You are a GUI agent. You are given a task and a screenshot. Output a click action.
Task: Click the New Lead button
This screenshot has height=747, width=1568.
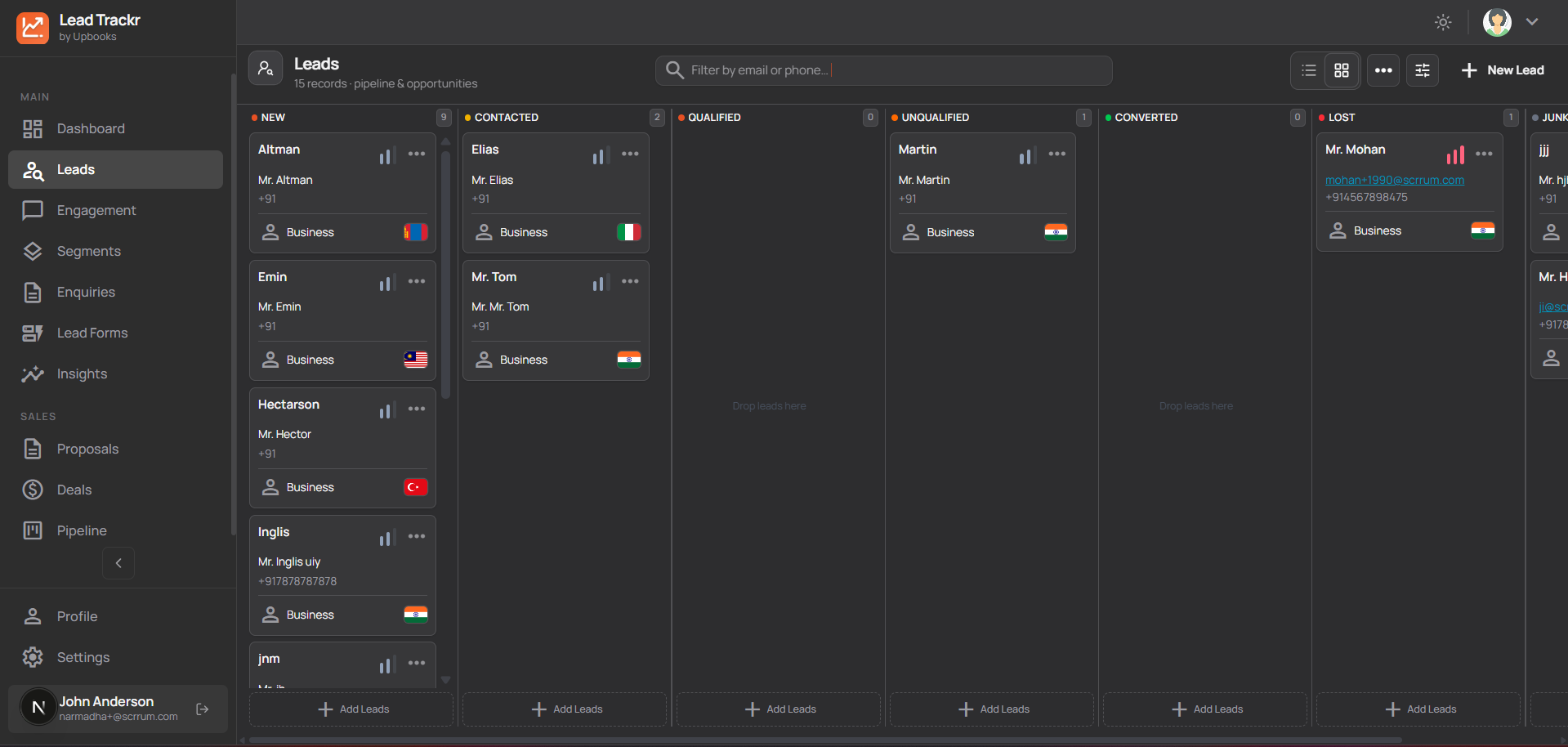pos(1503,70)
